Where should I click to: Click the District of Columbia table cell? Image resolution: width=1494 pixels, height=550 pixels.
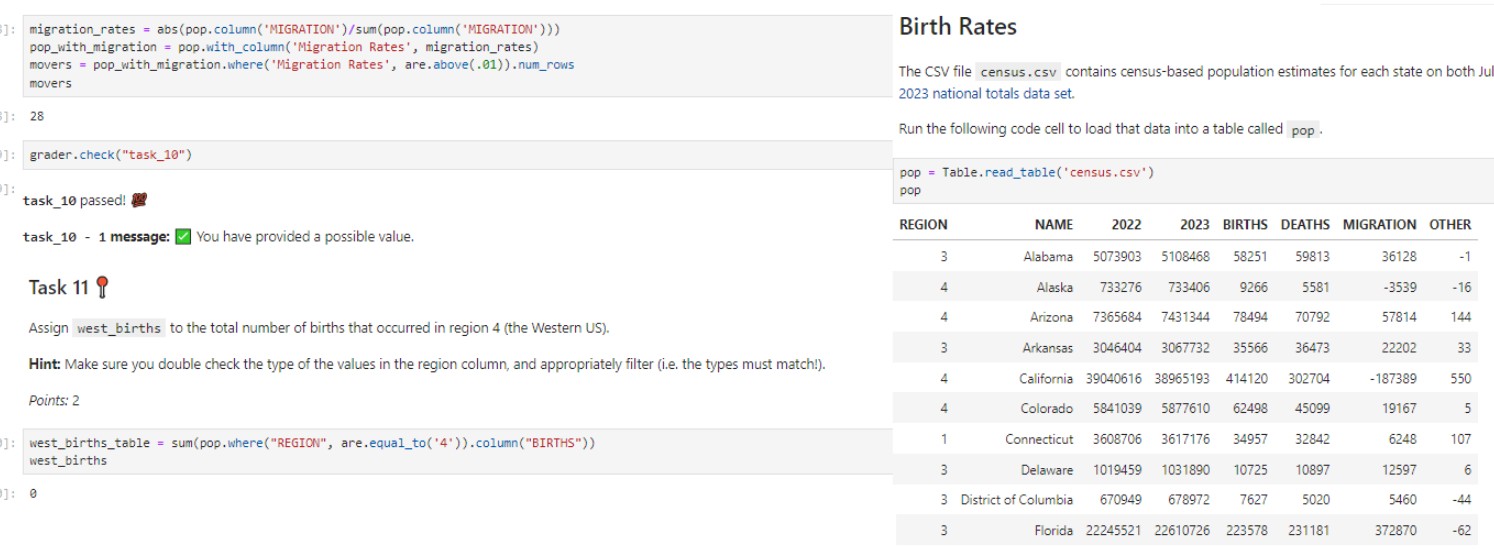tap(1016, 500)
